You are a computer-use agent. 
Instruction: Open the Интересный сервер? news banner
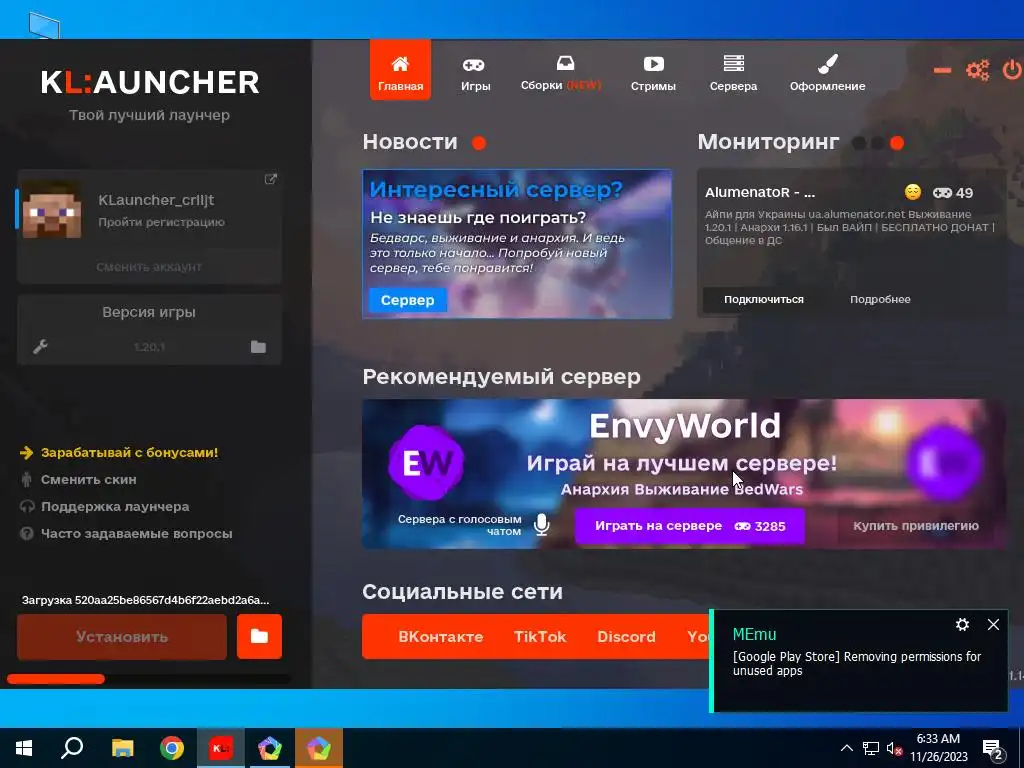point(517,244)
